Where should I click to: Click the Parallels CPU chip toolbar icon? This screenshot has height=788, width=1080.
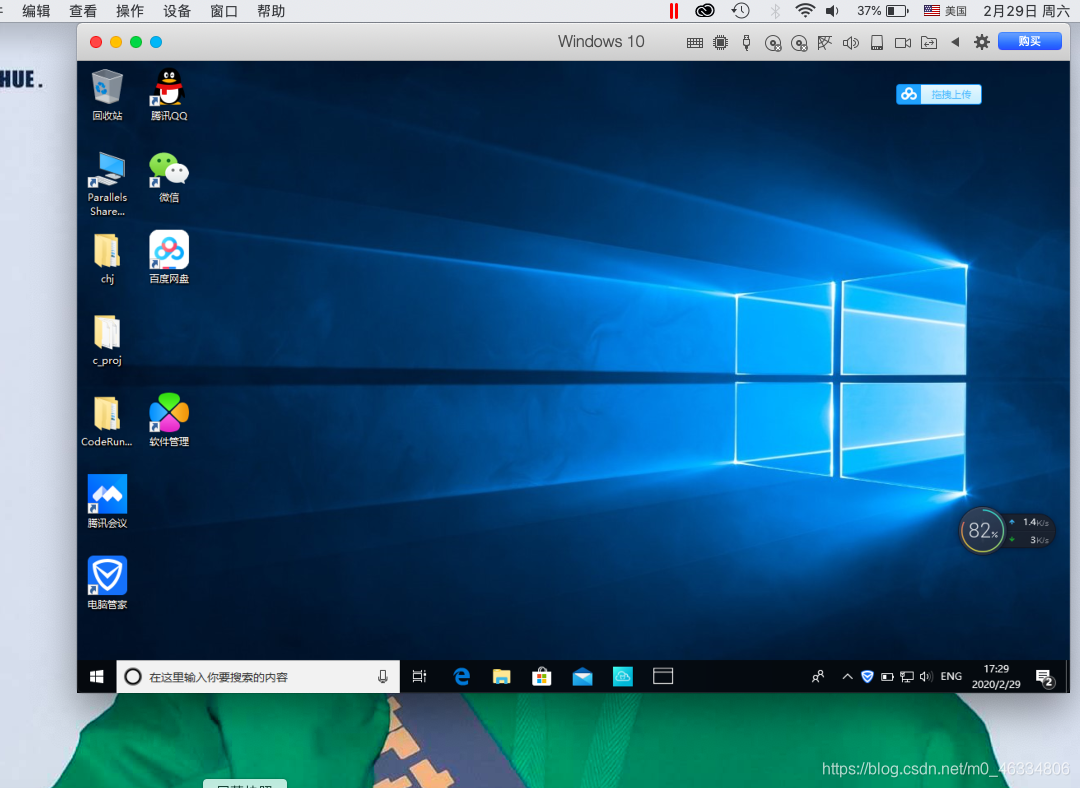[720, 43]
